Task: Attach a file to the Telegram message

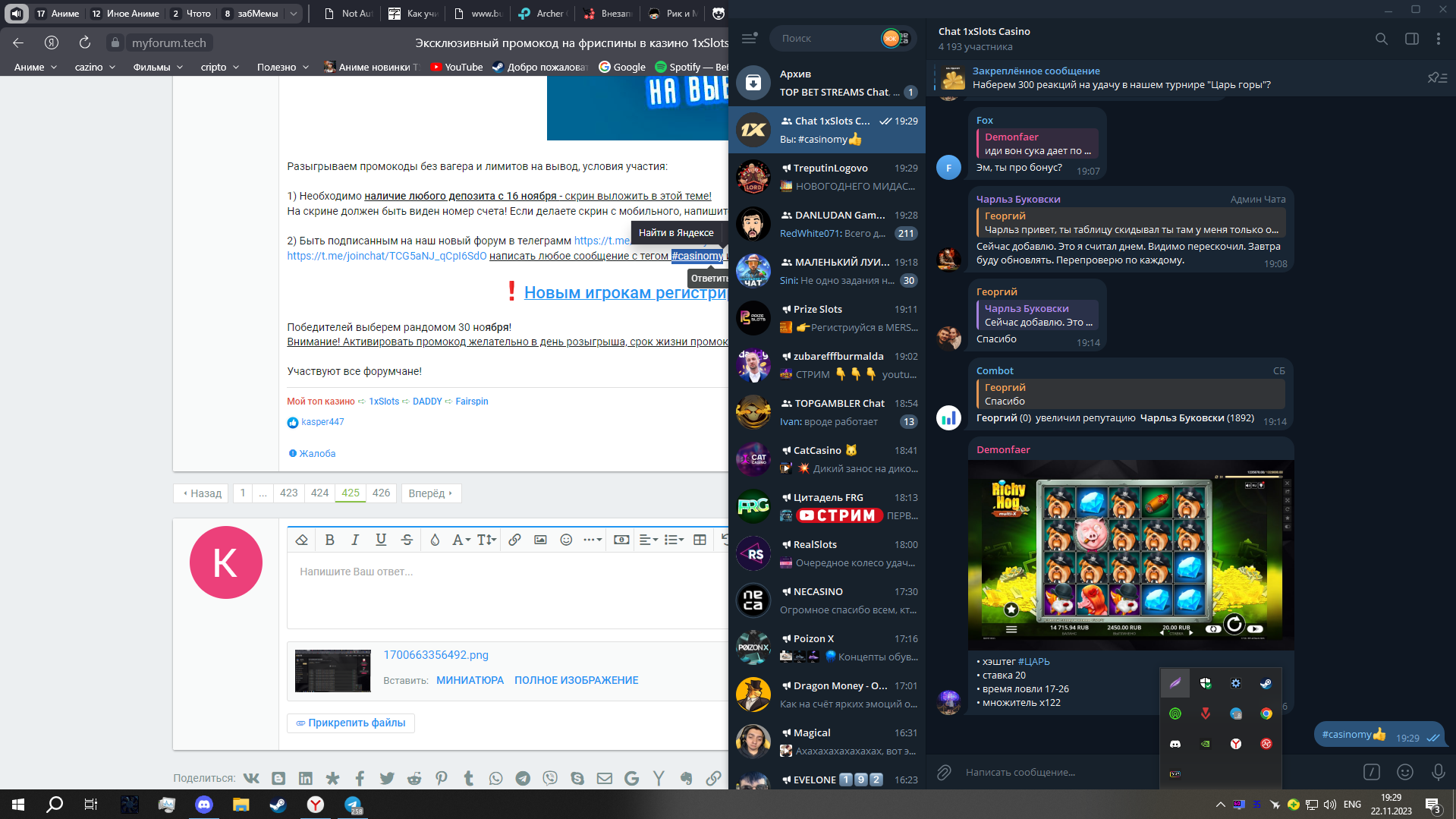Action: 944,772
